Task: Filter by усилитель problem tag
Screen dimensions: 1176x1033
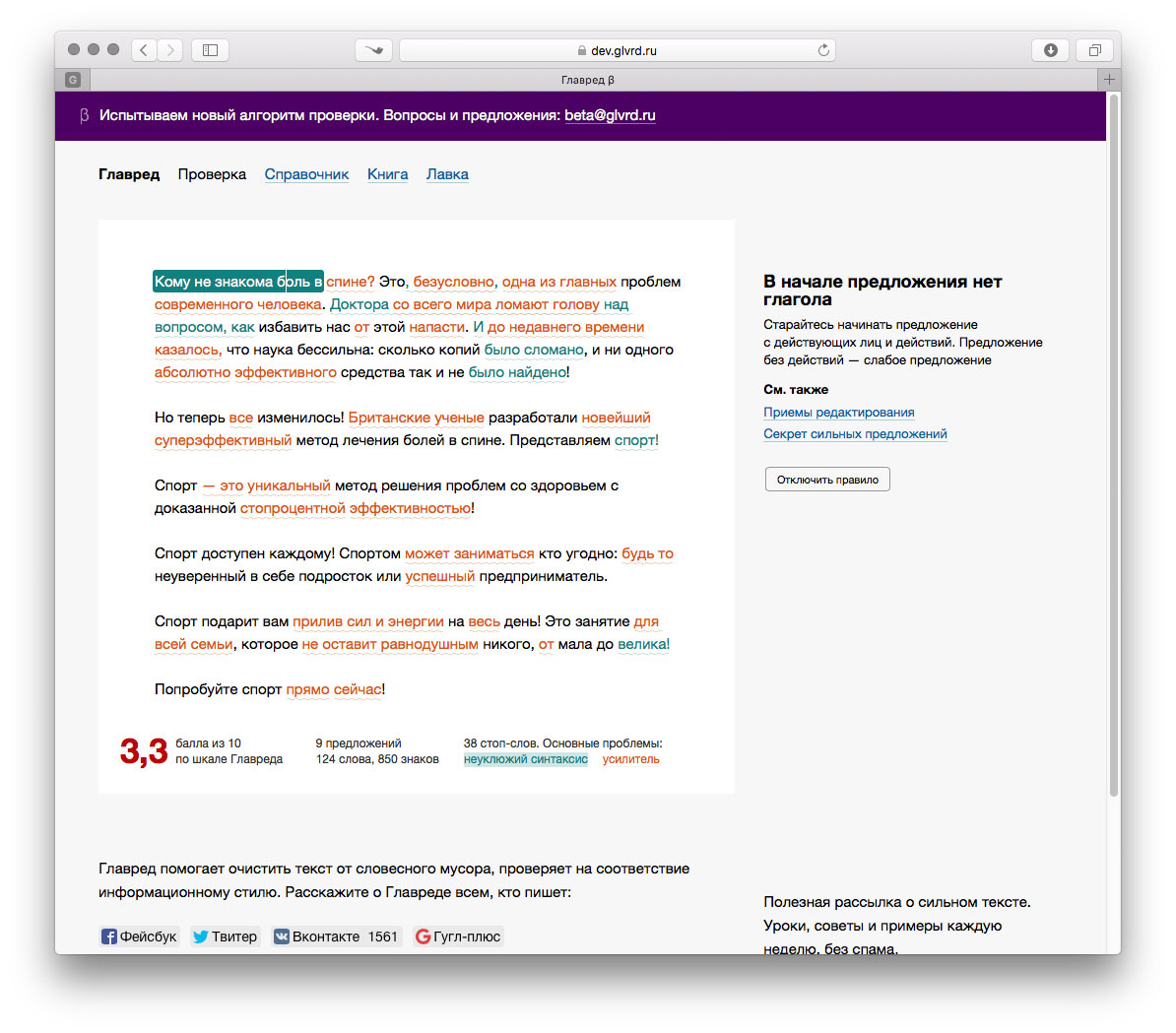Action: point(630,759)
